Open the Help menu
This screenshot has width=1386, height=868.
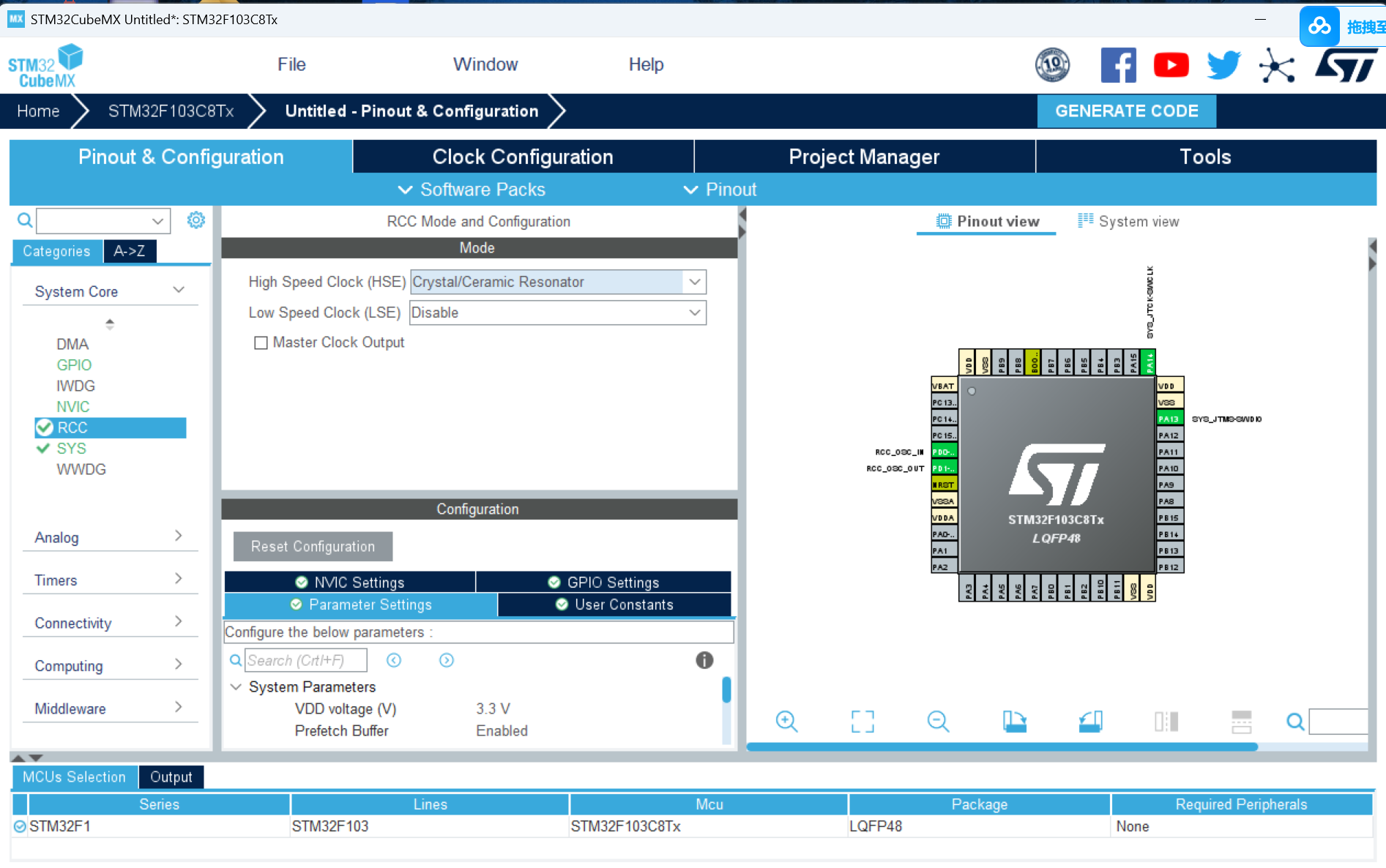click(646, 64)
